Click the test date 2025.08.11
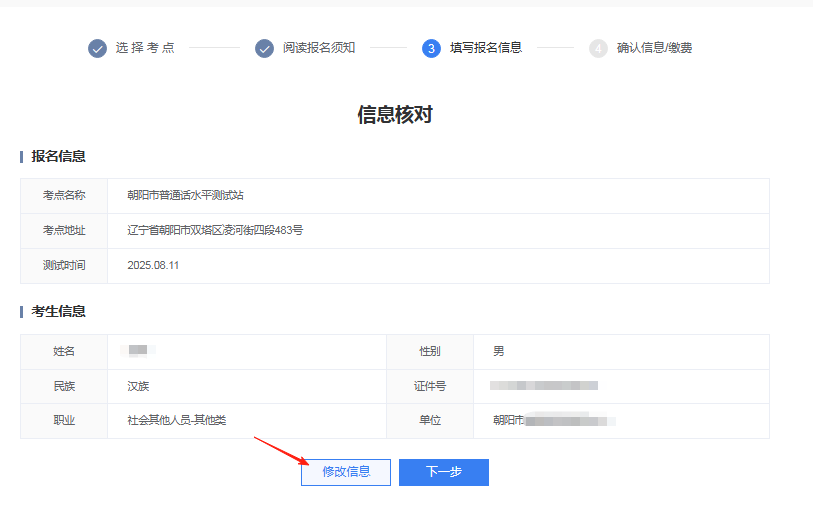 [153, 266]
